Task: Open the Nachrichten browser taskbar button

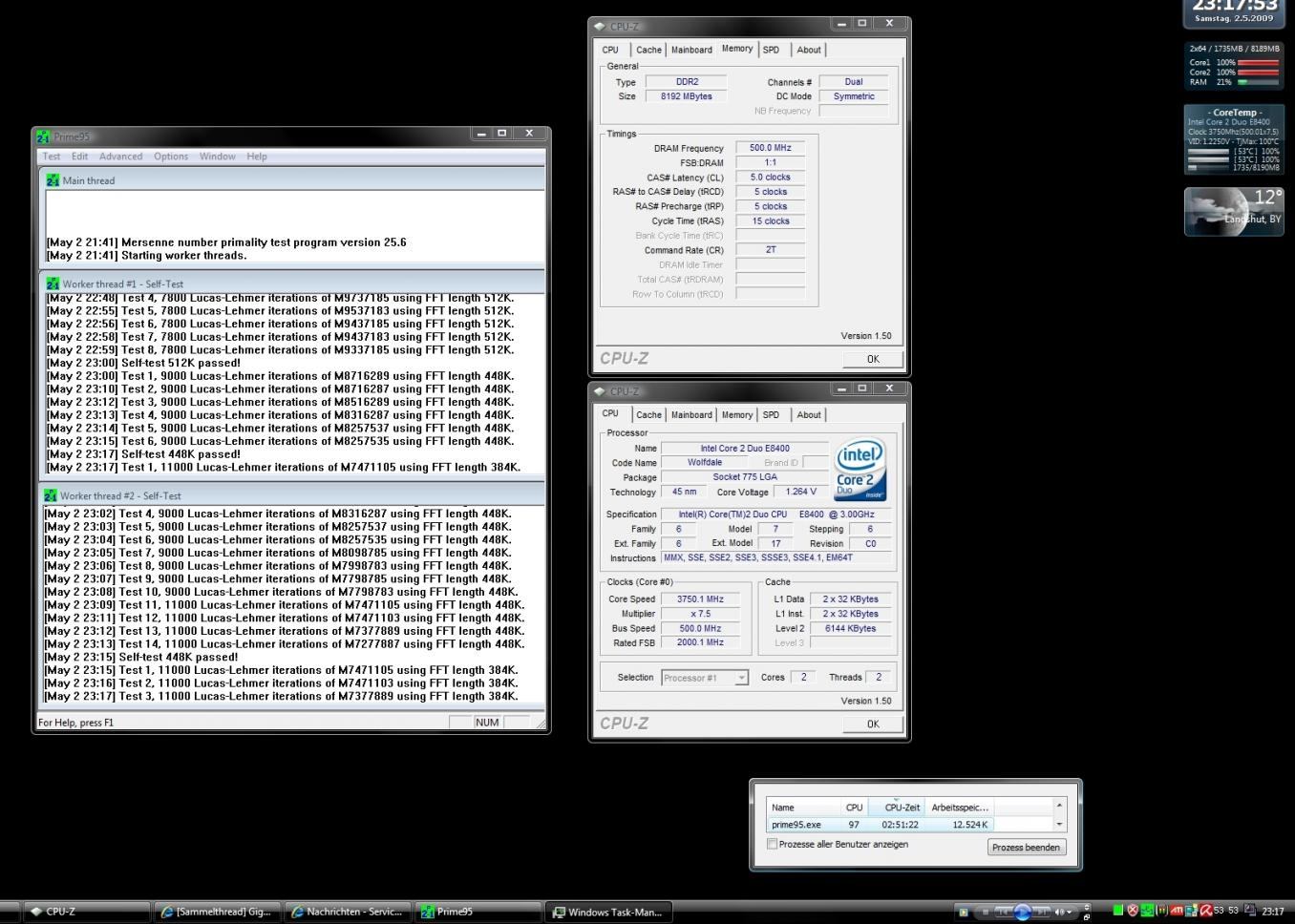Action: [349, 912]
